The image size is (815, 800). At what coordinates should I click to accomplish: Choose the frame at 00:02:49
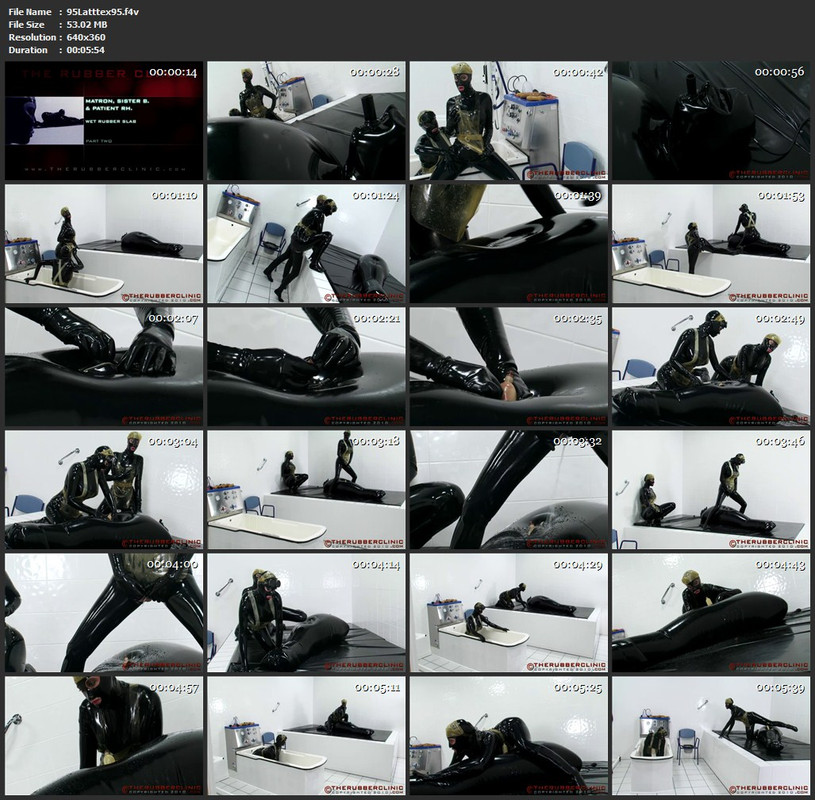[711, 367]
